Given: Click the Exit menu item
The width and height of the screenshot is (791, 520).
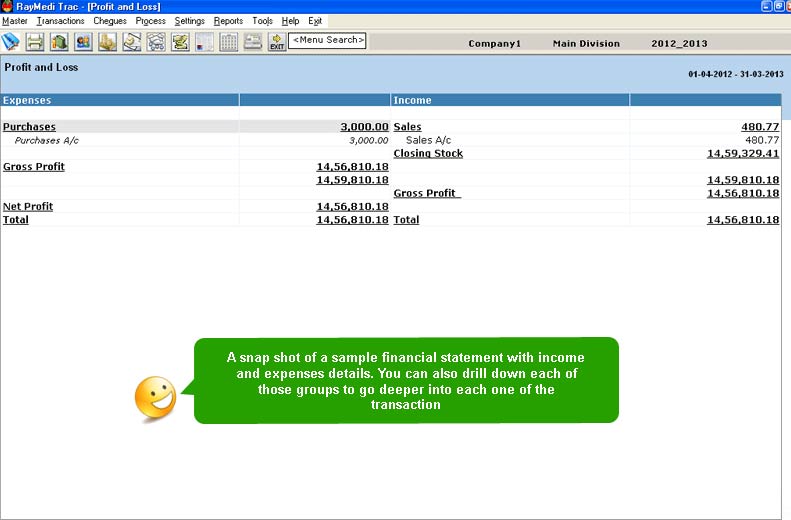Looking at the screenshot, I should point(315,21).
